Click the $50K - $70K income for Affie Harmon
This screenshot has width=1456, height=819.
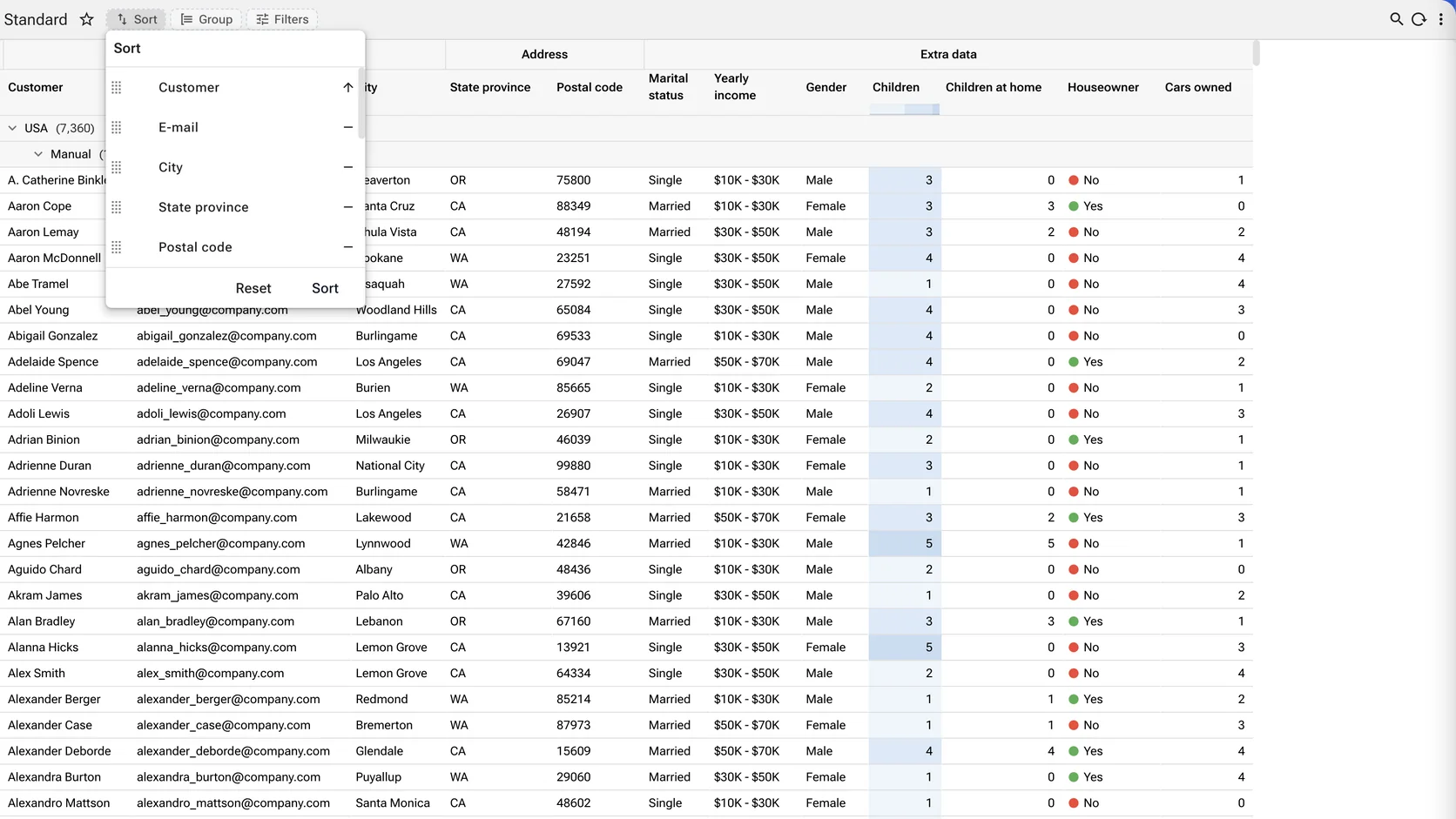pyautogui.click(x=746, y=518)
